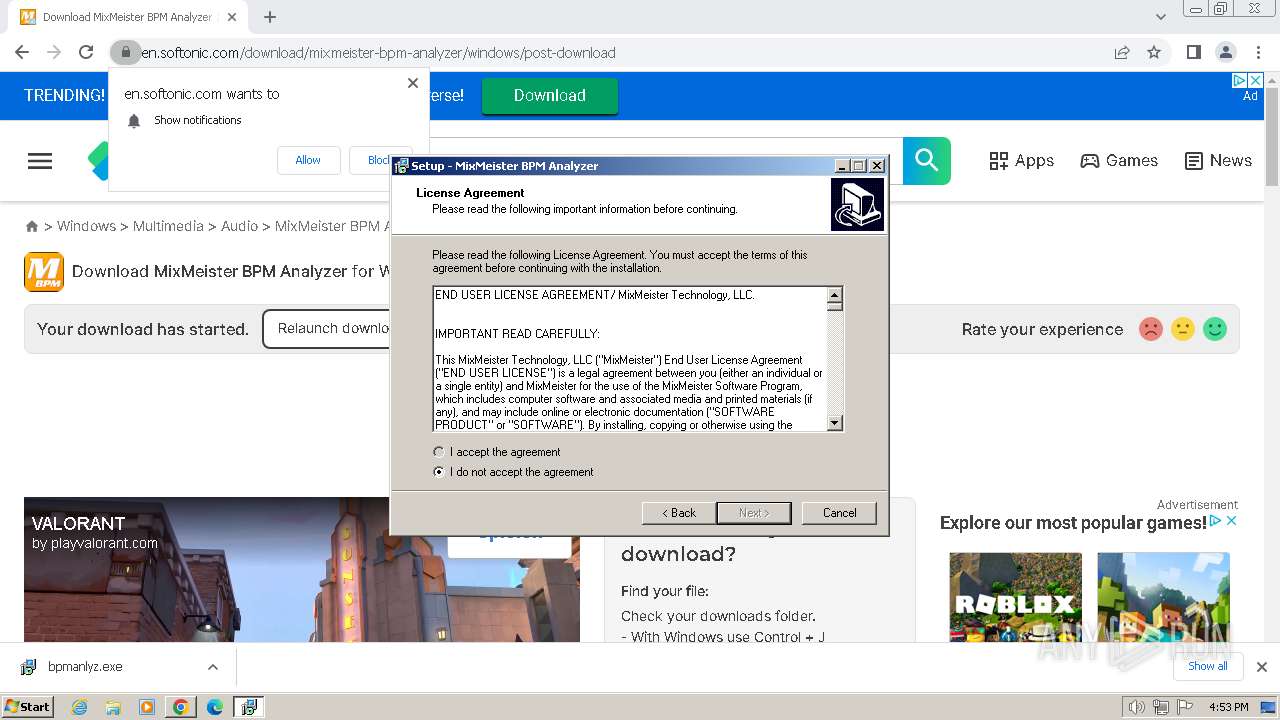
Task: Open the News section
Action: pyautogui.click(x=1218, y=161)
